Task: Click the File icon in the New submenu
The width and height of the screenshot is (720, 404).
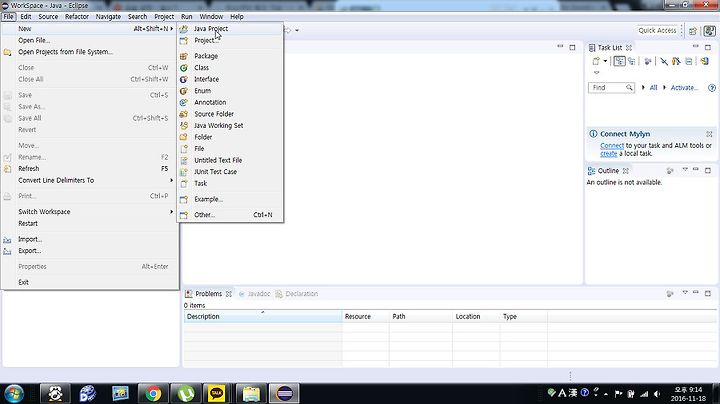Action: click(x=184, y=149)
